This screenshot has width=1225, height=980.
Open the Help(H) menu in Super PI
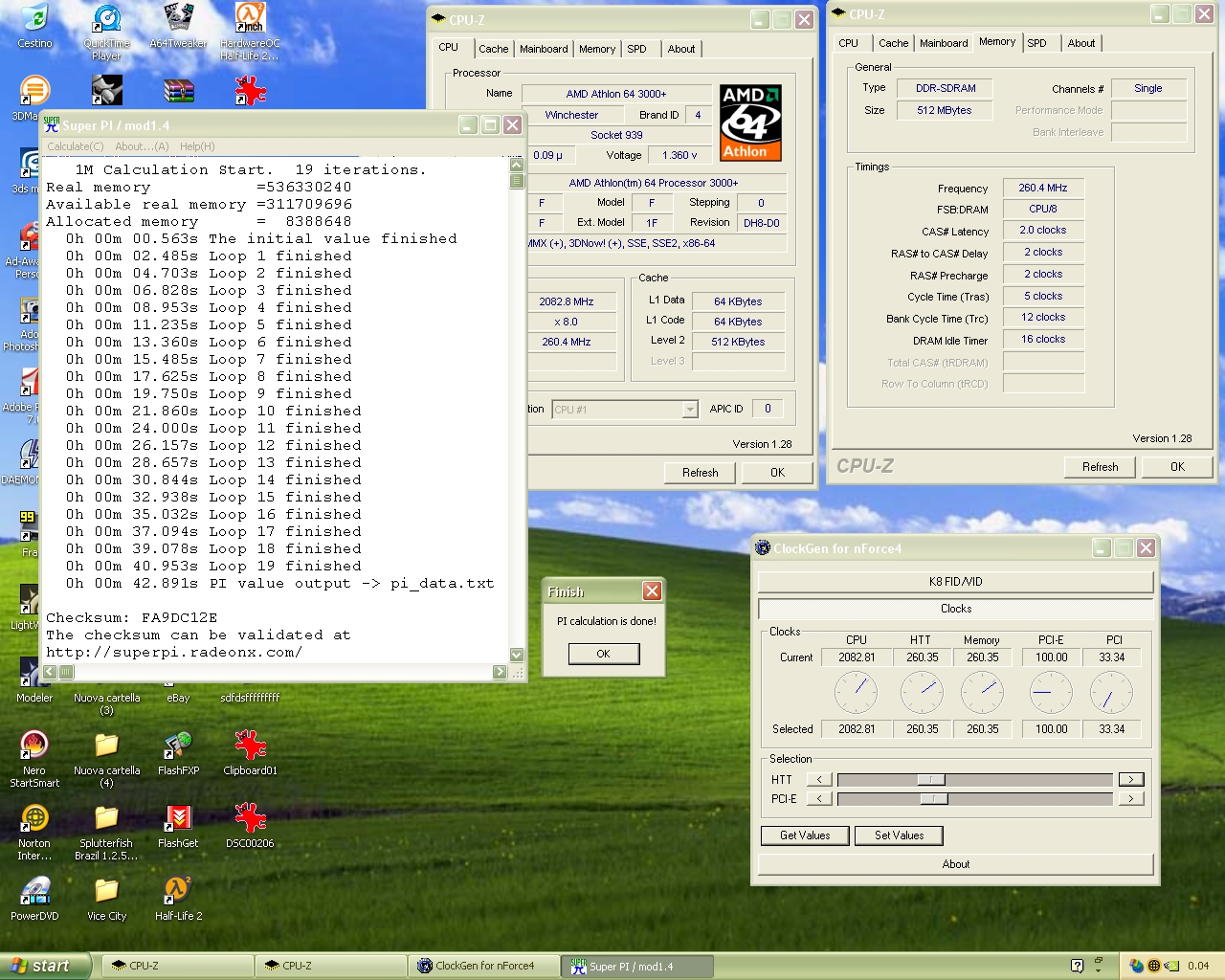pyautogui.click(x=197, y=146)
